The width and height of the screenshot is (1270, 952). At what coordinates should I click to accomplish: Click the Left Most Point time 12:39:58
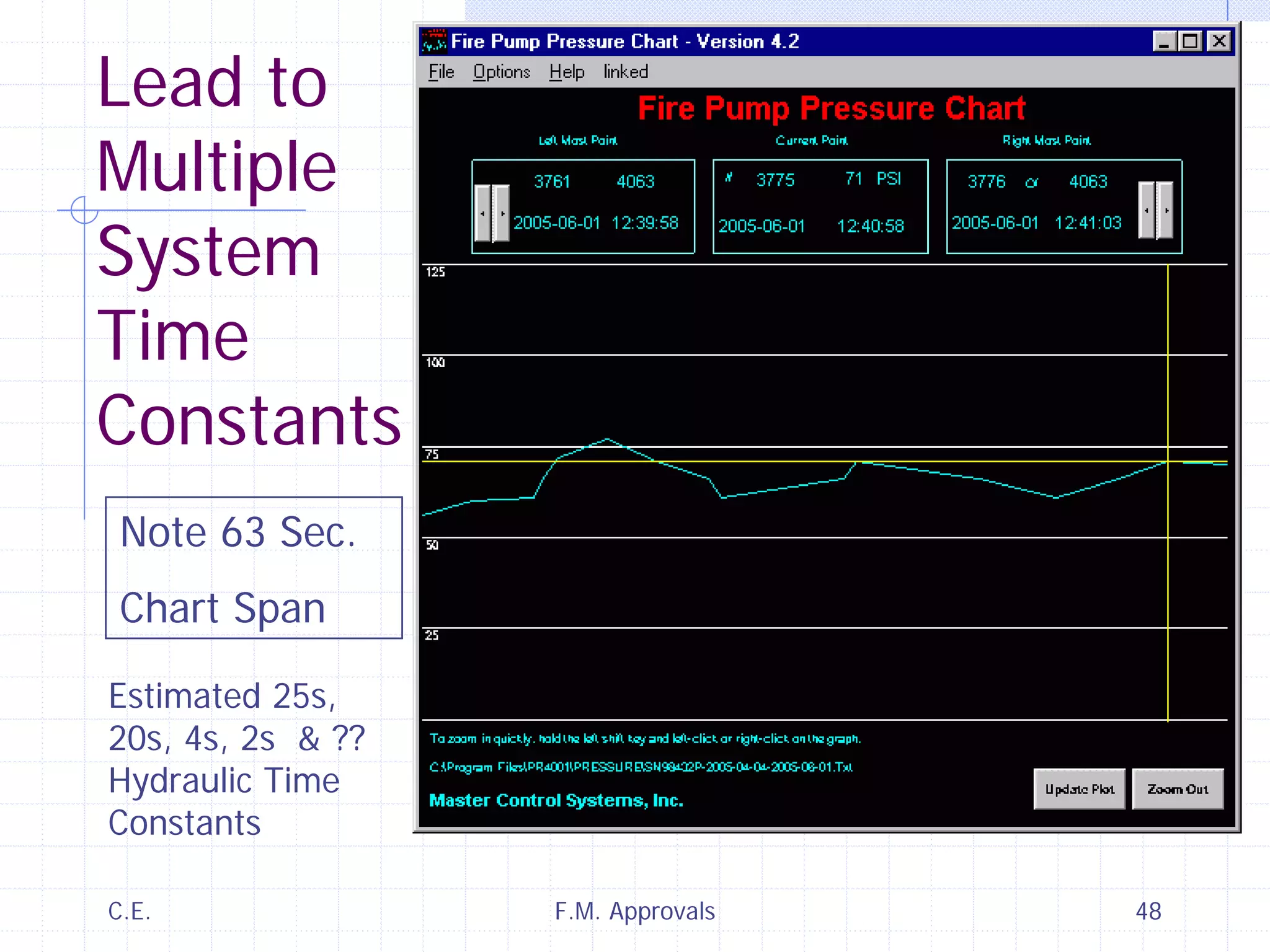pyautogui.click(x=645, y=223)
